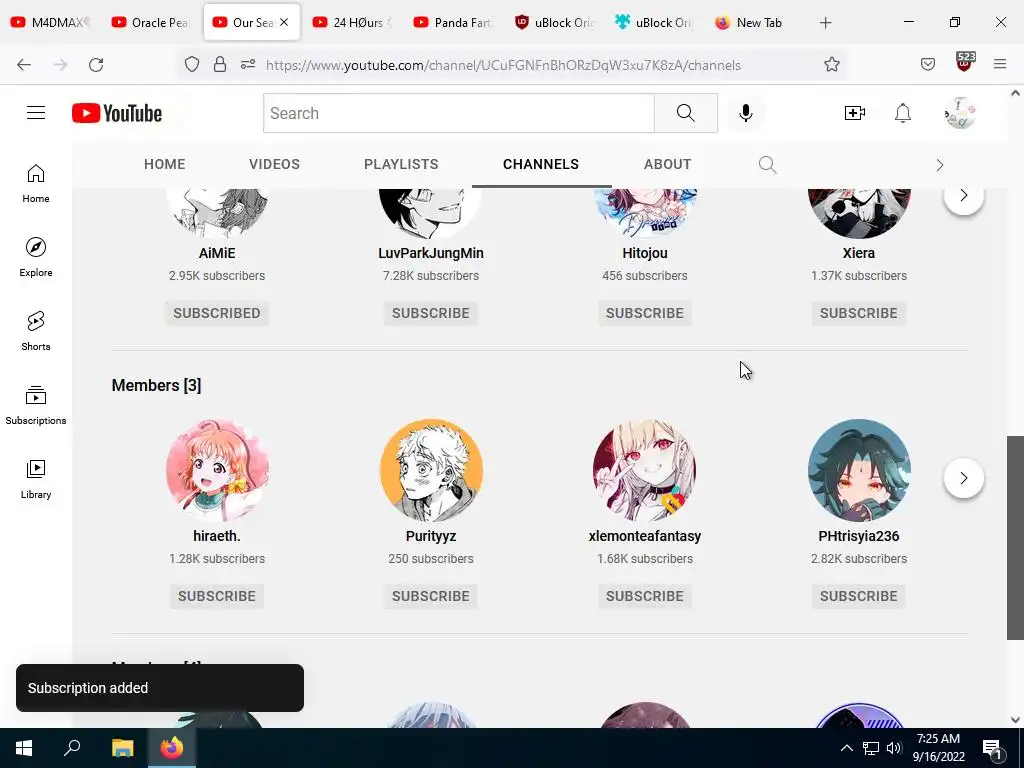Click the tracking protection shield icon
This screenshot has height=768, width=1024.
point(191,65)
